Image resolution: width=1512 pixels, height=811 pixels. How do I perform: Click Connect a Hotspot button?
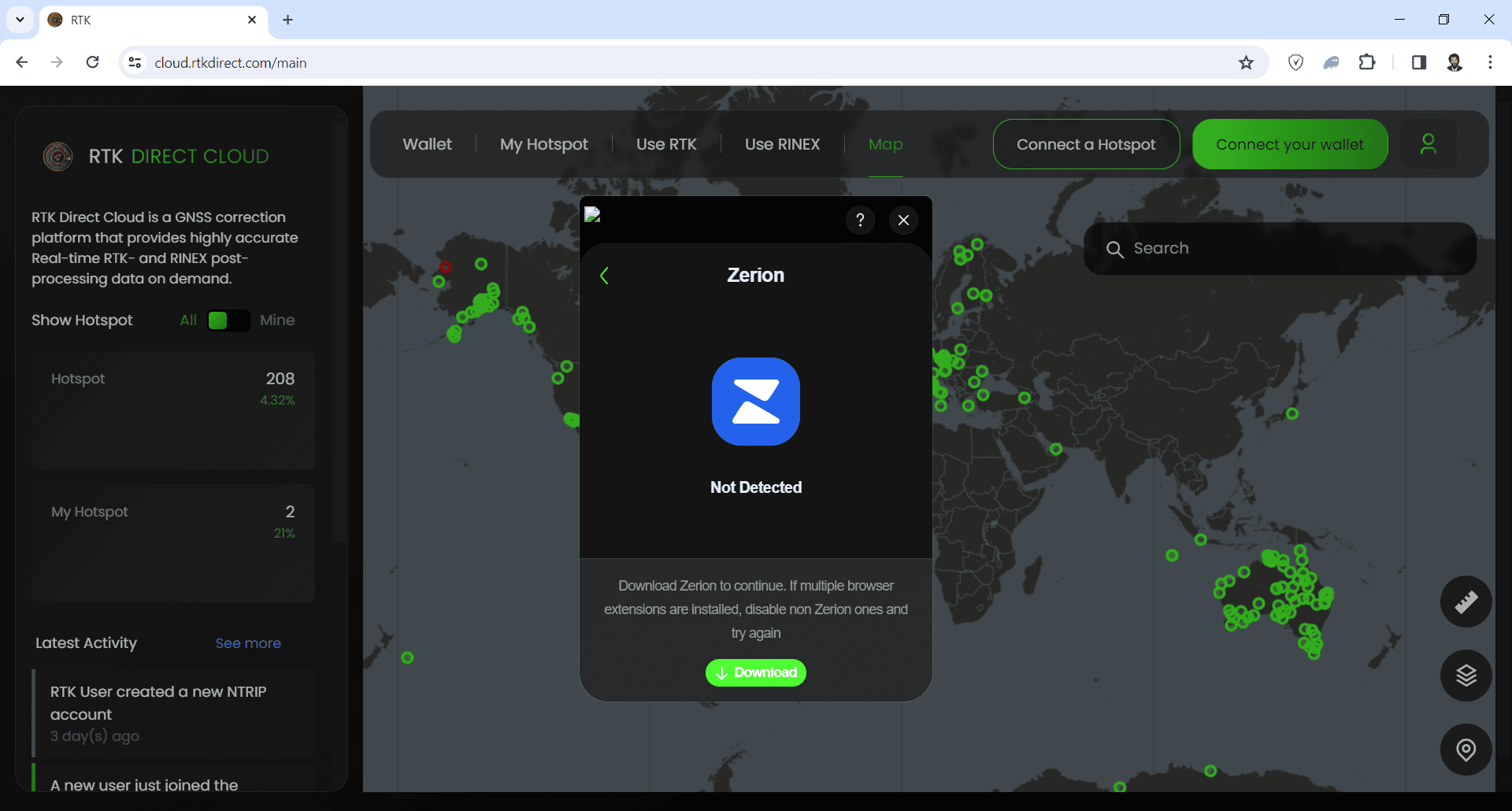tap(1086, 144)
